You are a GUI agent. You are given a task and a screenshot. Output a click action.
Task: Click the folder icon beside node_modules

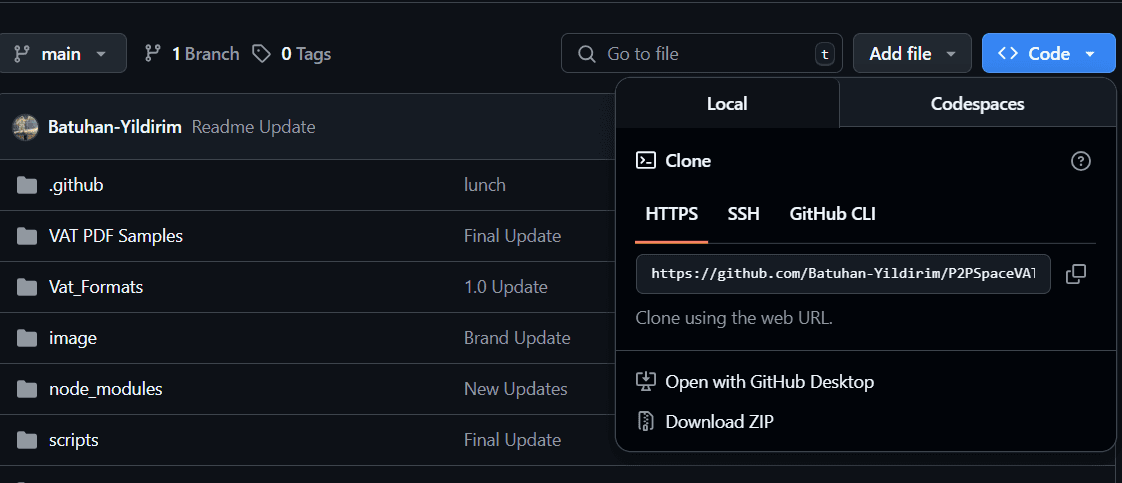point(26,389)
